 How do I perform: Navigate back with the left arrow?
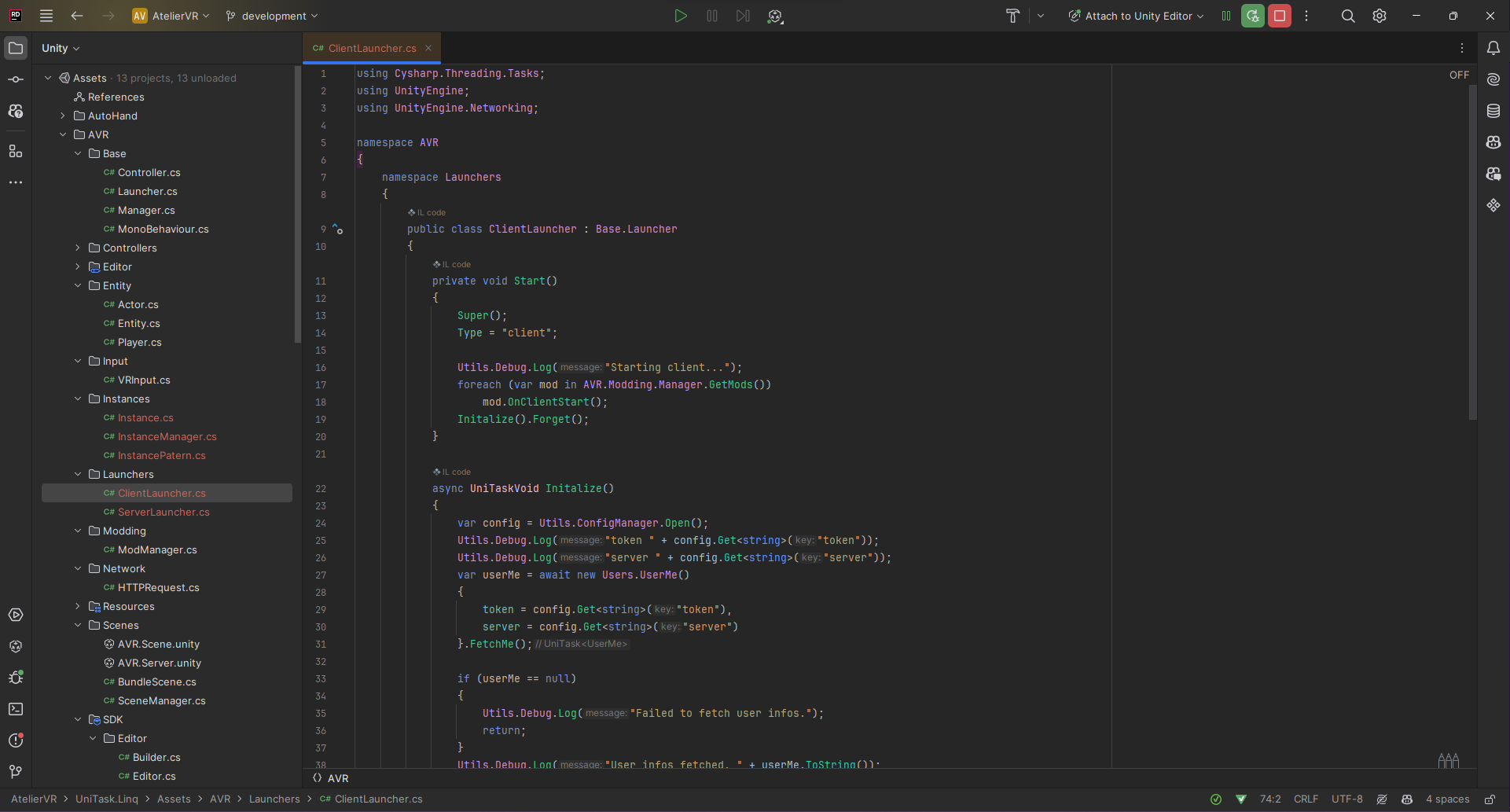(77, 16)
